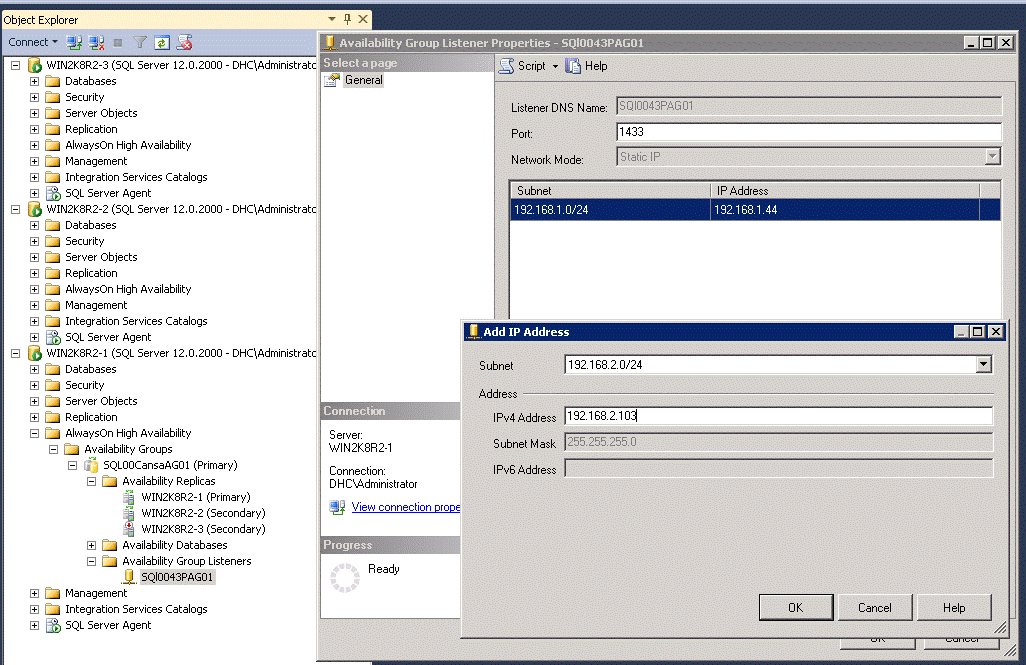Click the Disconnect server icon
1026x665 pixels.
click(x=94, y=42)
